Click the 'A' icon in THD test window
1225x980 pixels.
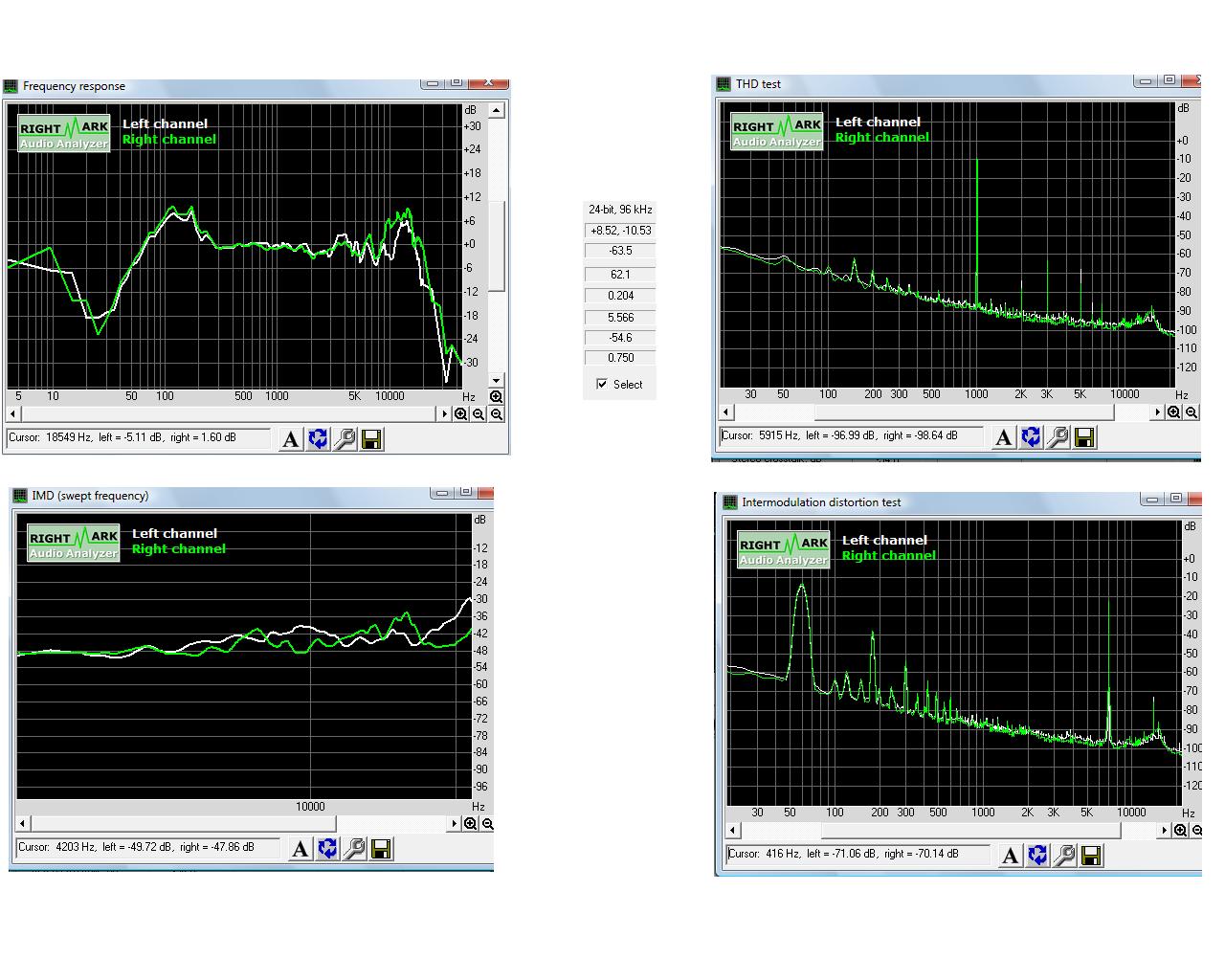point(1003,437)
